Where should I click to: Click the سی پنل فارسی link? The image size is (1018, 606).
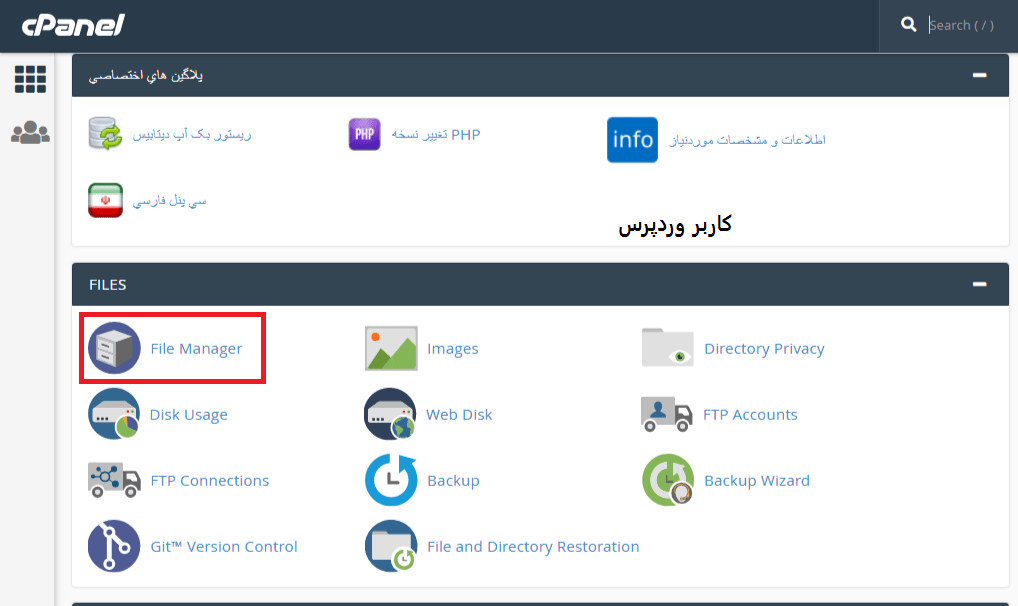[169, 201]
